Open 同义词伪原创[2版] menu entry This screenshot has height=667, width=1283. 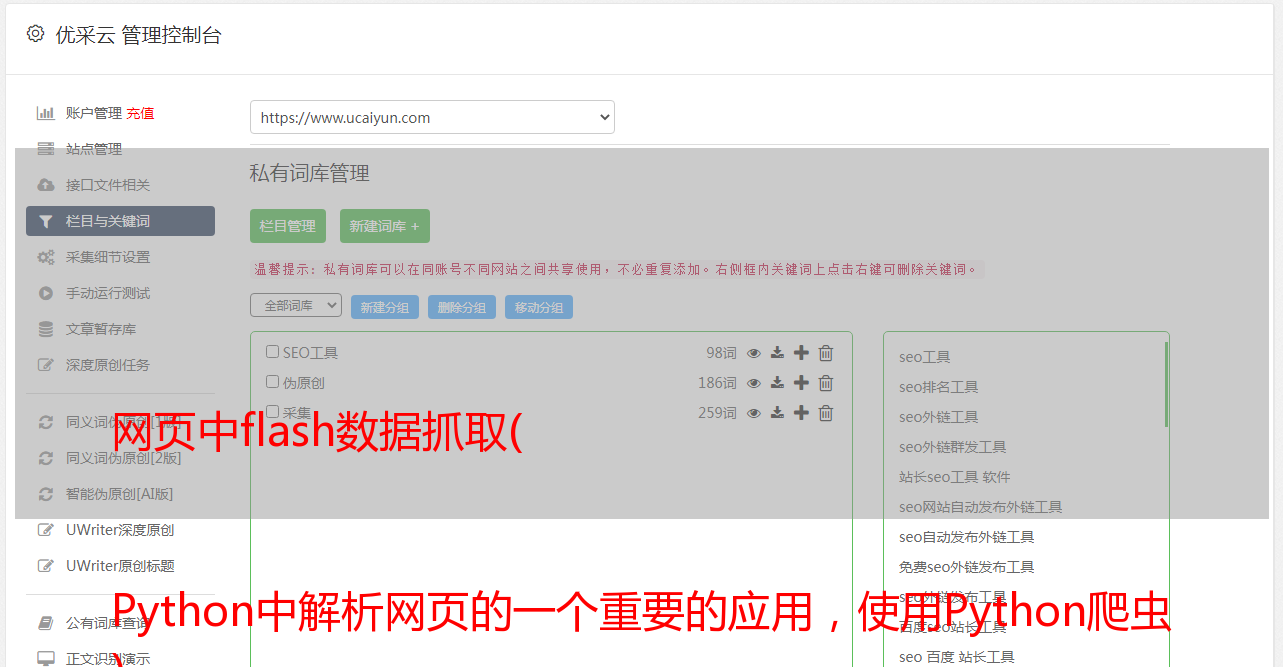point(124,458)
